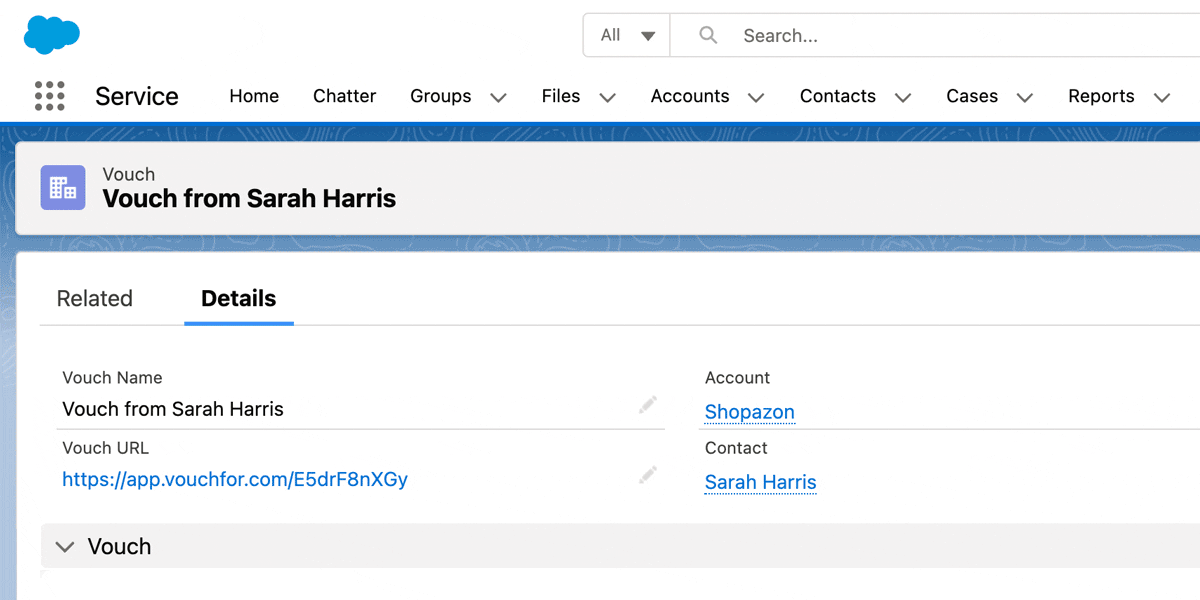
Task: Click the Contact field label
Action: tap(736, 447)
